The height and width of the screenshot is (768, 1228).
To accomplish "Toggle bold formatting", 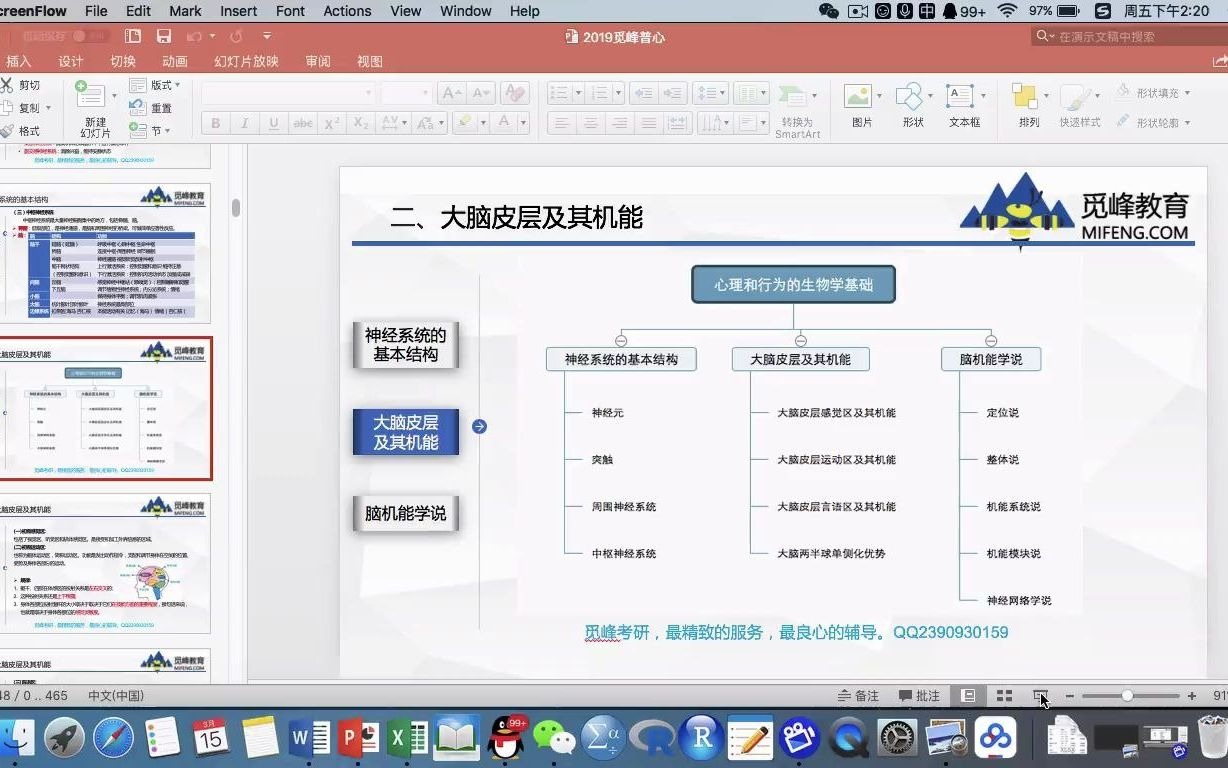I will (x=215, y=123).
